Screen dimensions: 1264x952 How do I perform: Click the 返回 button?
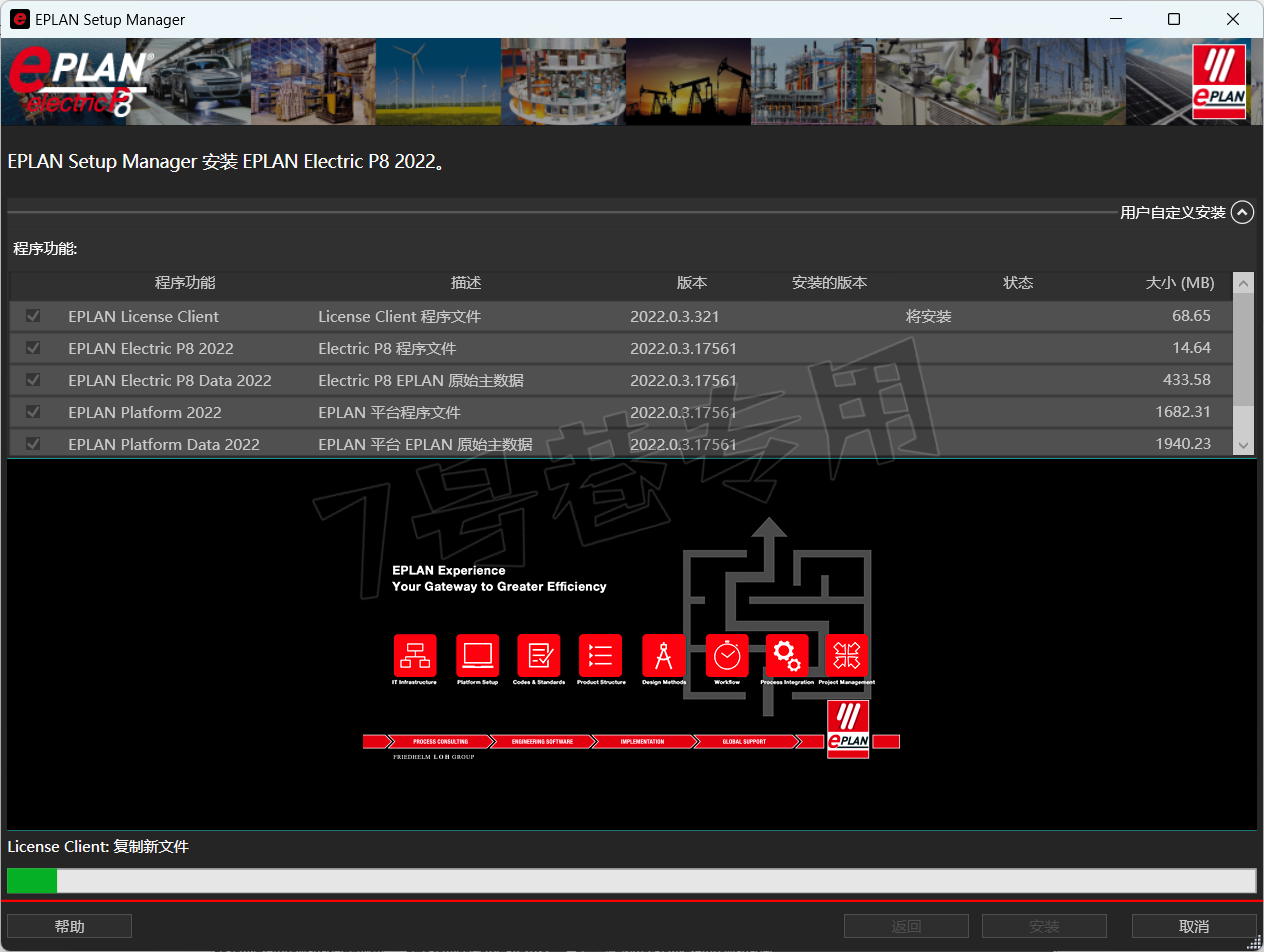pyautogui.click(x=906, y=926)
